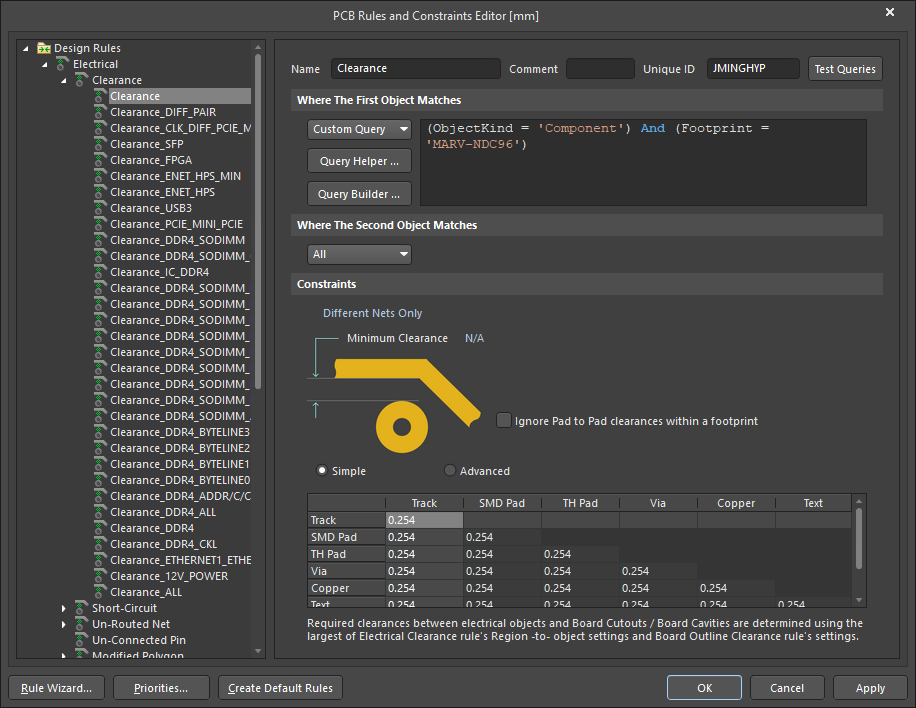Click the tree scroll-down arrow
Image resolution: width=916 pixels, height=708 pixels.
pos(258,651)
